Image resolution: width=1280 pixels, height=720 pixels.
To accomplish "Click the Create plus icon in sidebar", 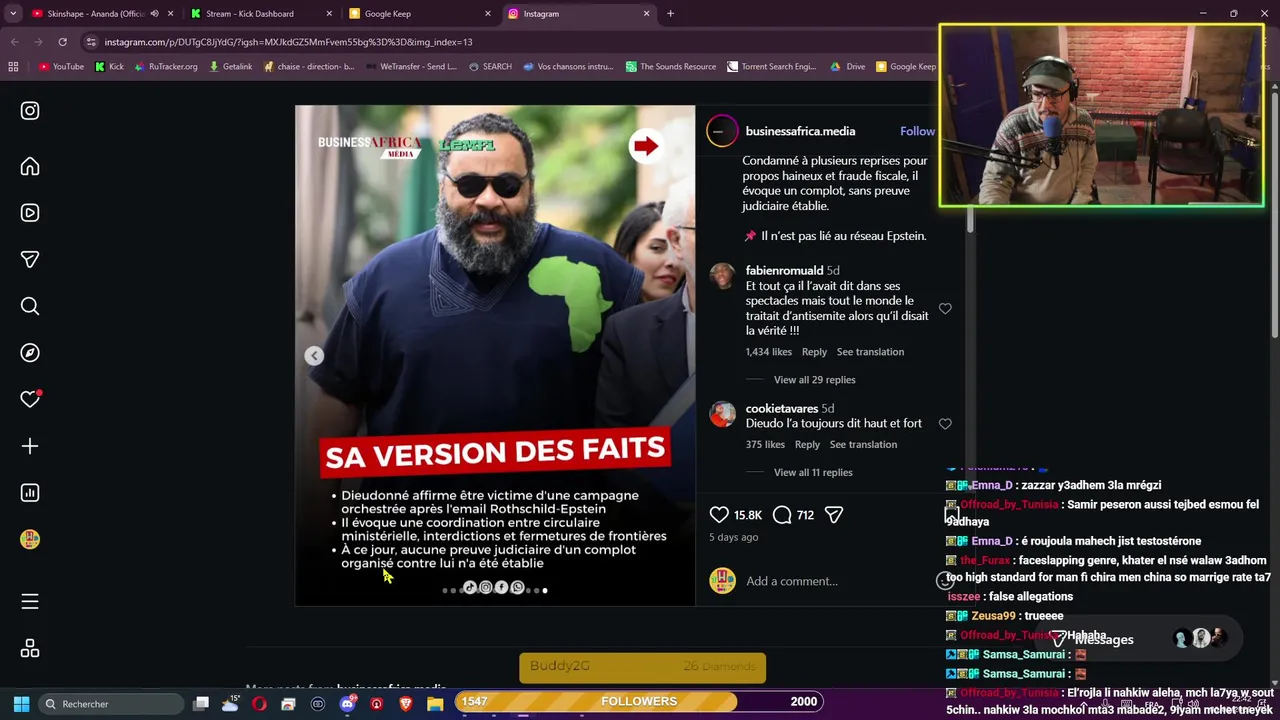I will point(30,446).
